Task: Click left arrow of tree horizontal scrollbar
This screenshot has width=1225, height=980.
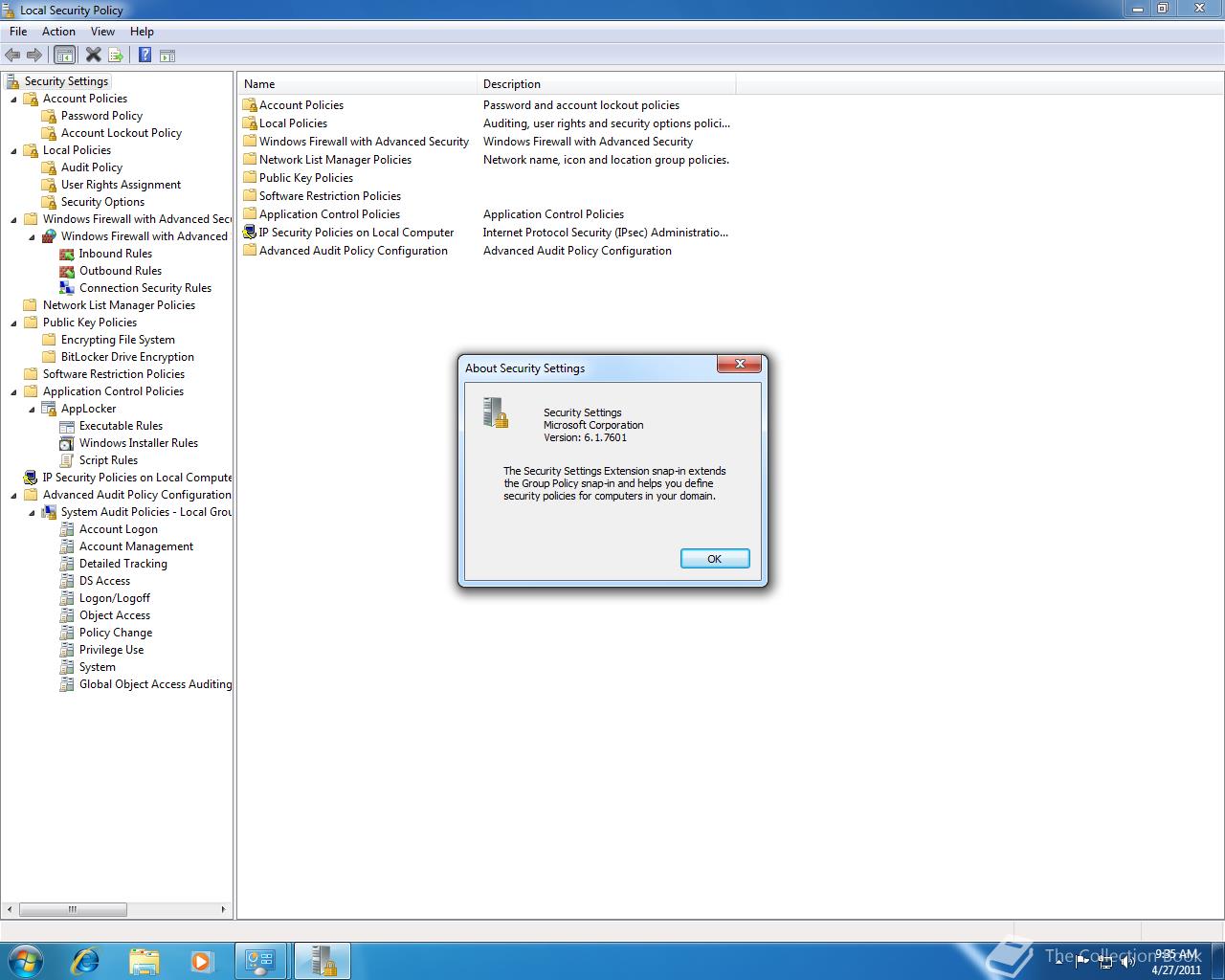Action: click(x=11, y=909)
